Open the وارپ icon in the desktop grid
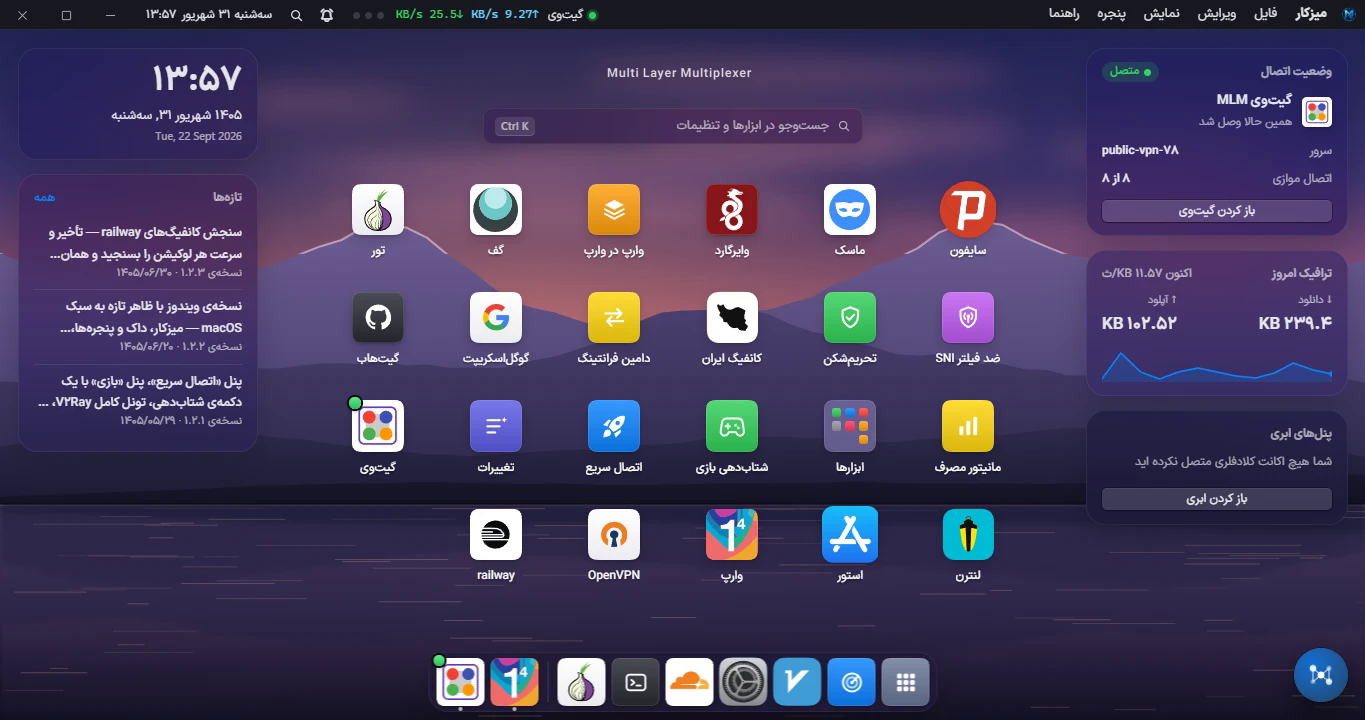 [x=732, y=534]
